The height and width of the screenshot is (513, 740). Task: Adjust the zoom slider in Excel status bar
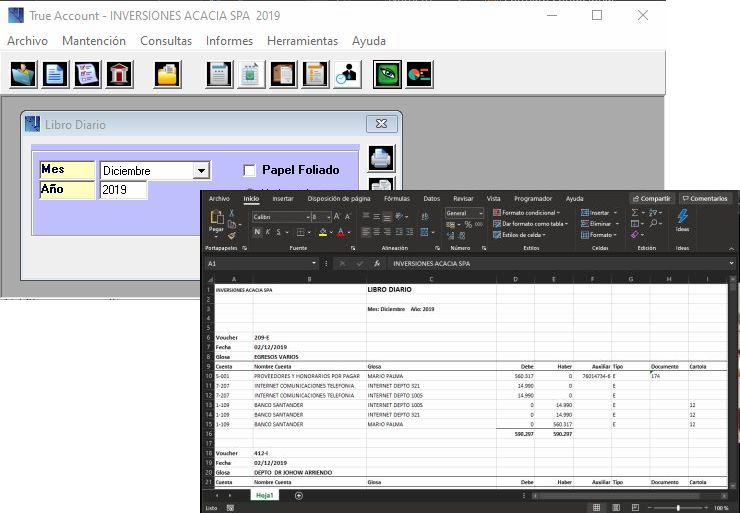point(678,507)
